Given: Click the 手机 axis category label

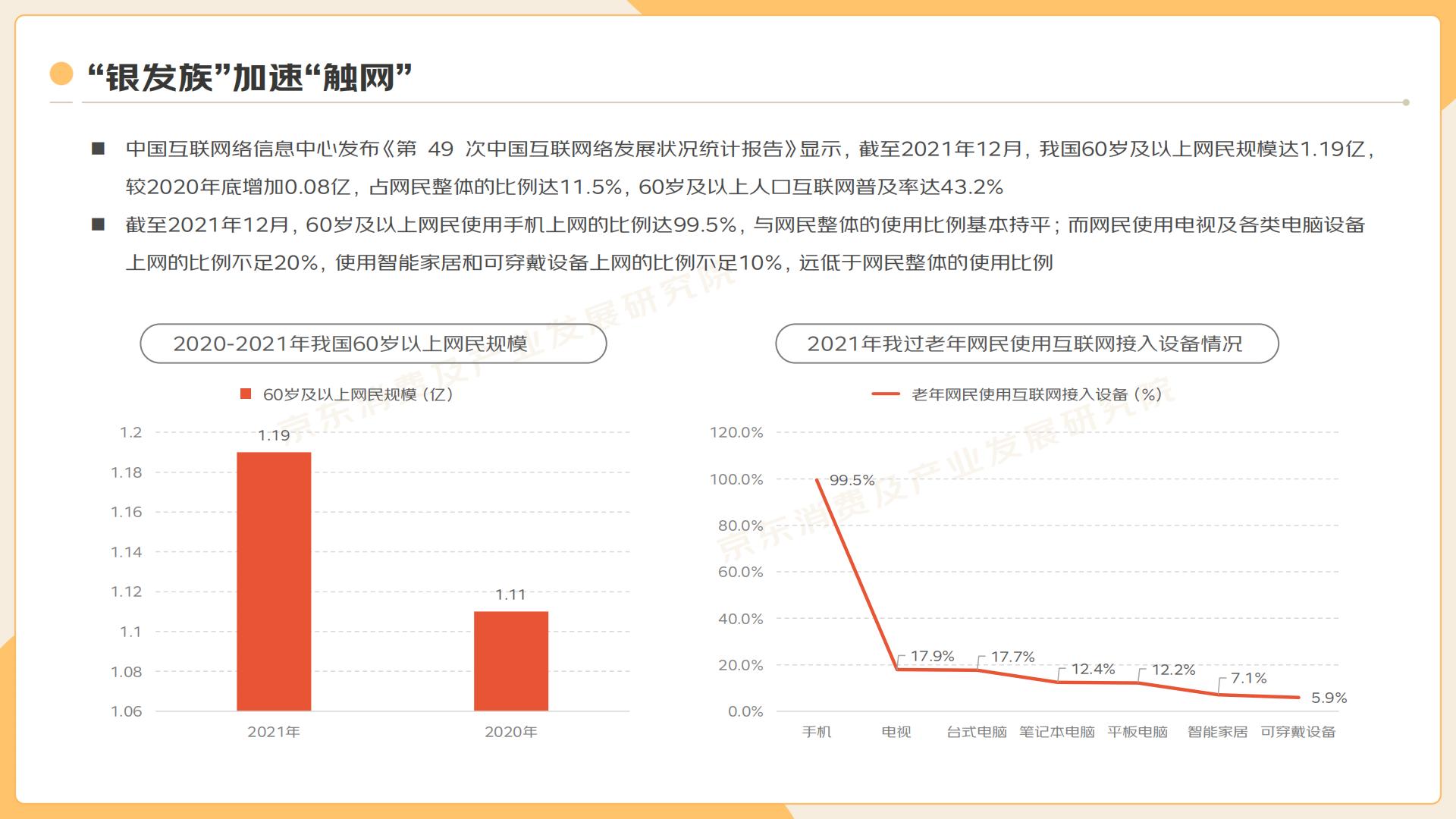Looking at the screenshot, I should point(816,732).
